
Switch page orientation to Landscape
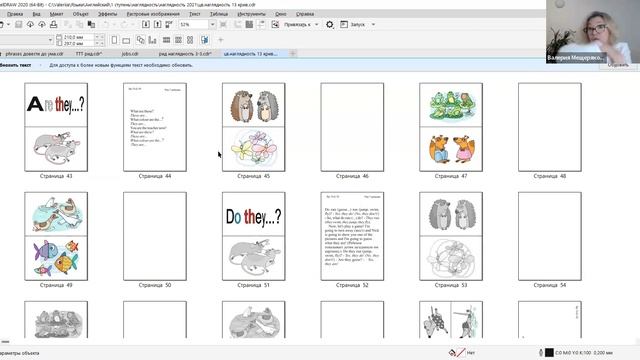(126, 40)
